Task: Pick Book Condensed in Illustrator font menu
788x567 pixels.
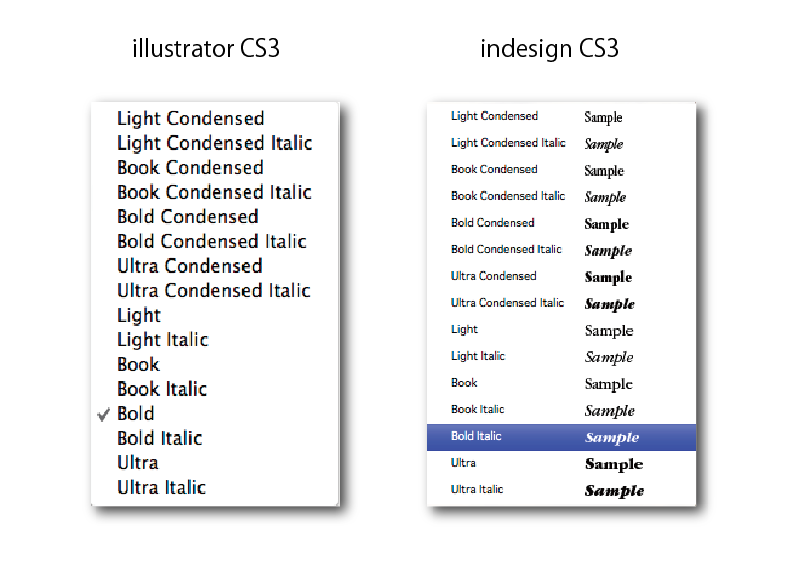Action: 190,167
